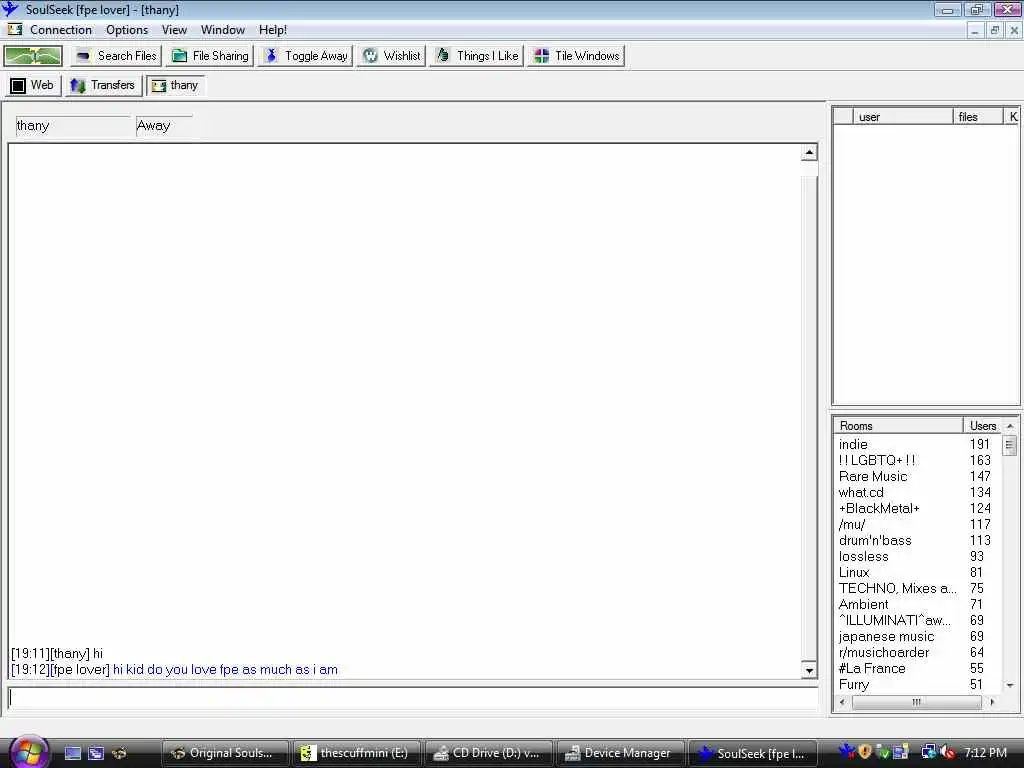Open Device Manager from taskbar

tap(620, 754)
